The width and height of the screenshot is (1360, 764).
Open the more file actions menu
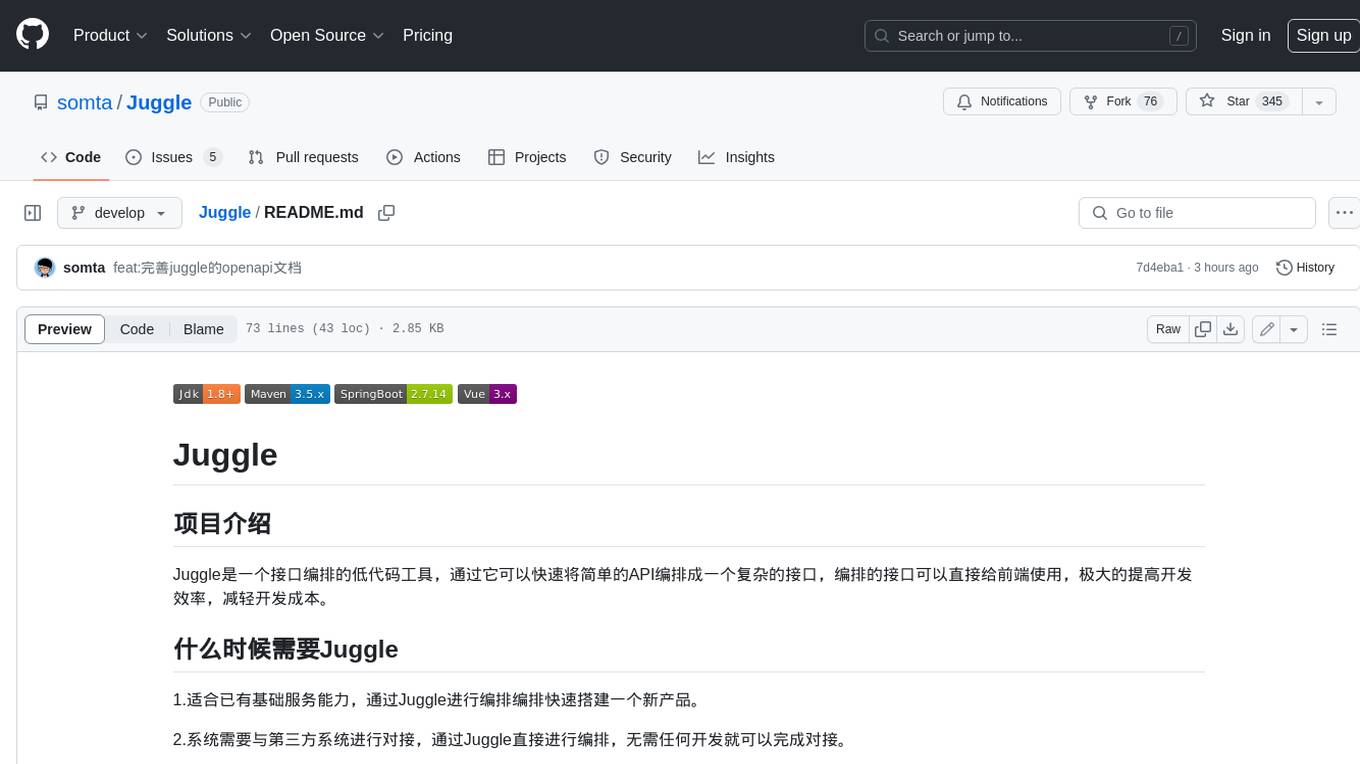(x=1344, y=213)
